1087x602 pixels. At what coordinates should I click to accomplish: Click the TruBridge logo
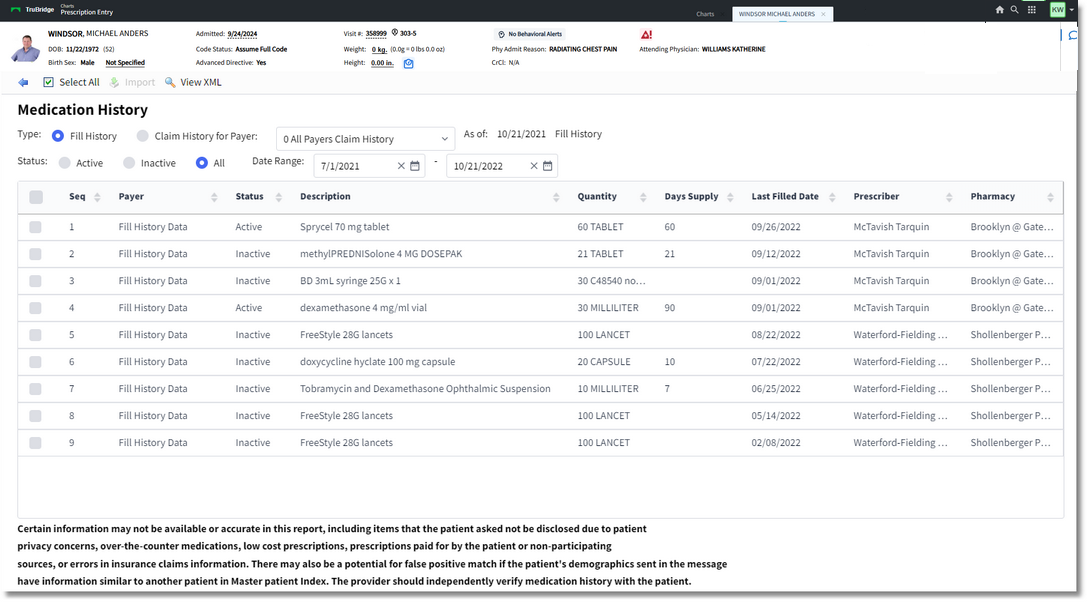tap(32, 10)
